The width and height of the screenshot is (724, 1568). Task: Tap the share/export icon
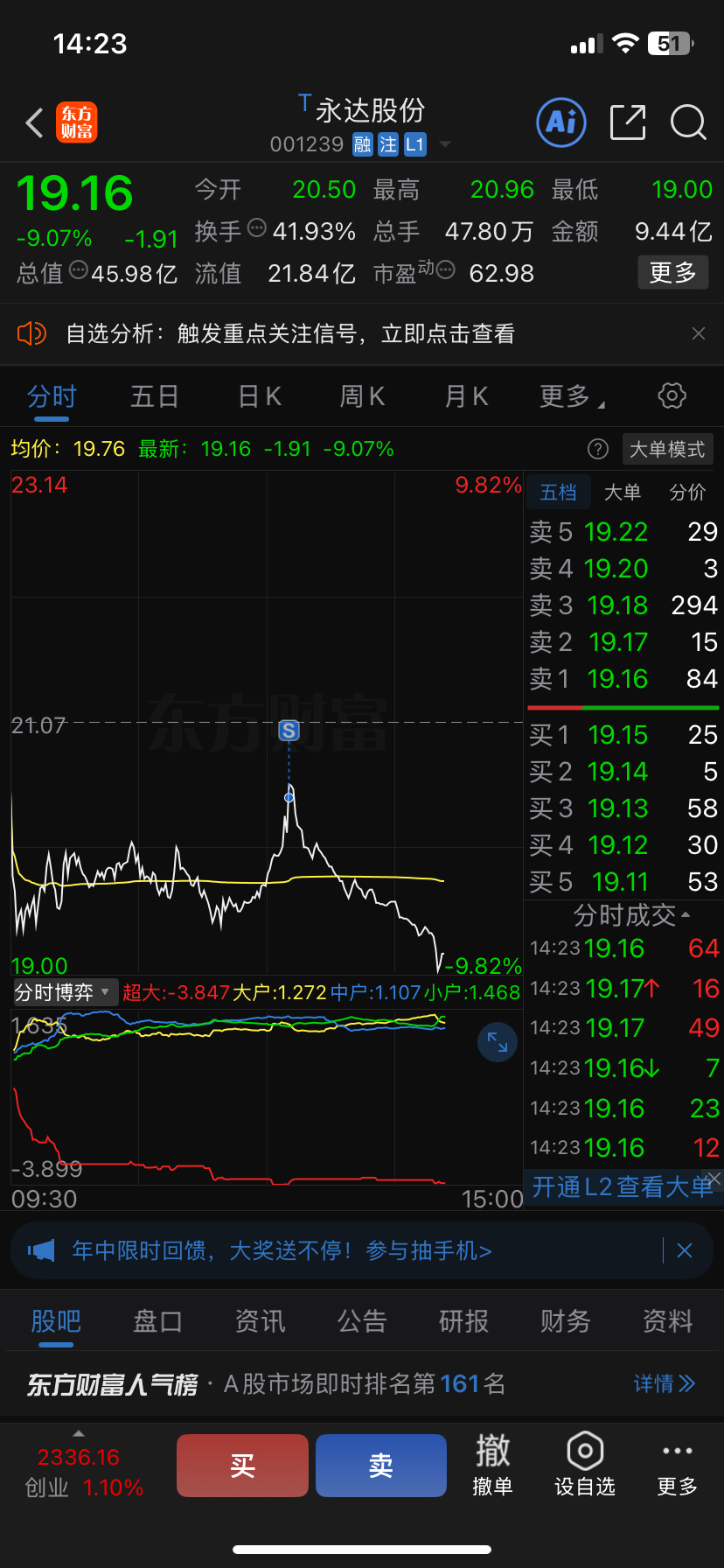click(x=627, y=122)
